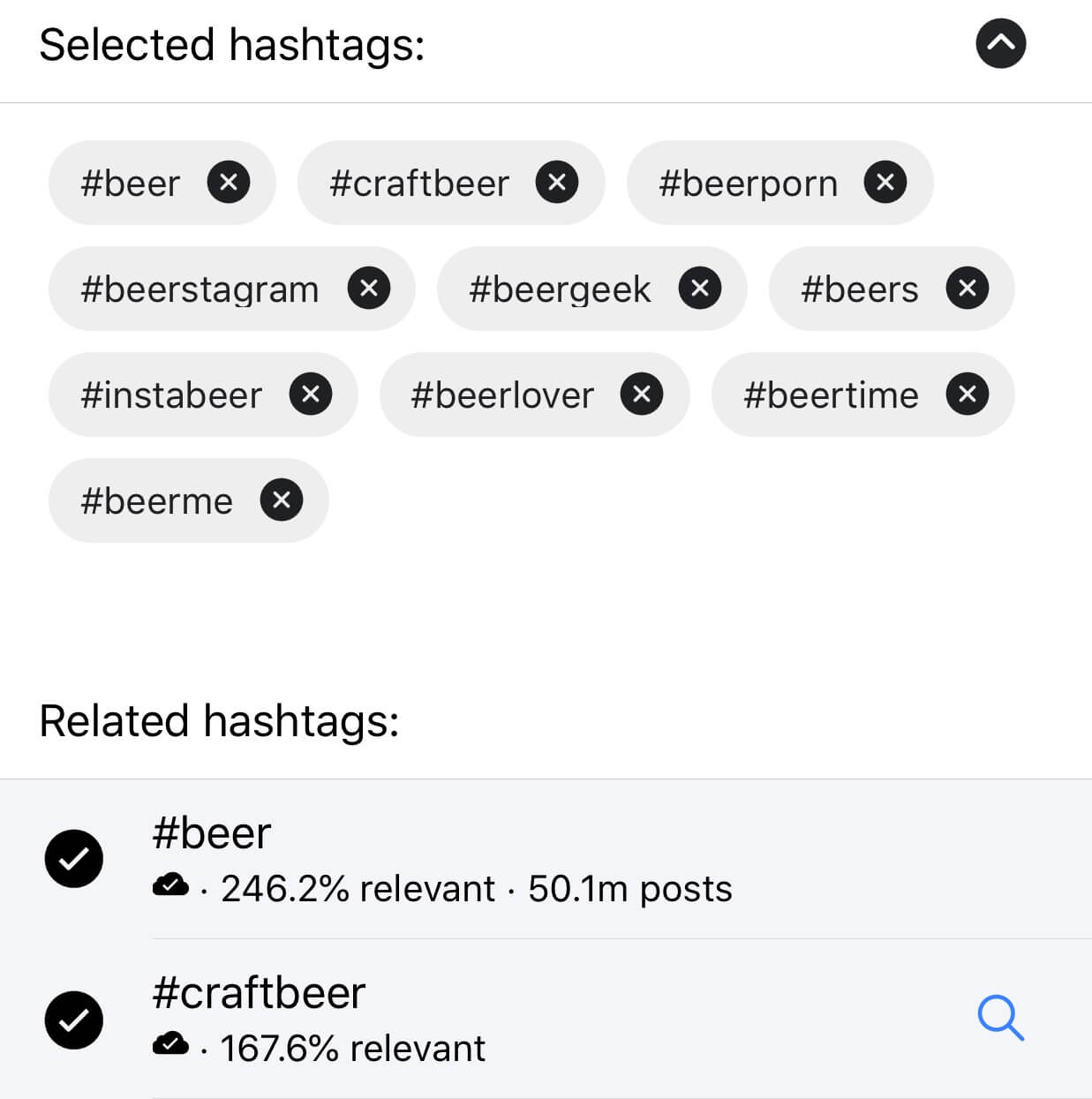The height and width of the screenshot is (1099, 1092).
Task: Open the #beer related hashtag row
Action: click(x=546, y=859)
